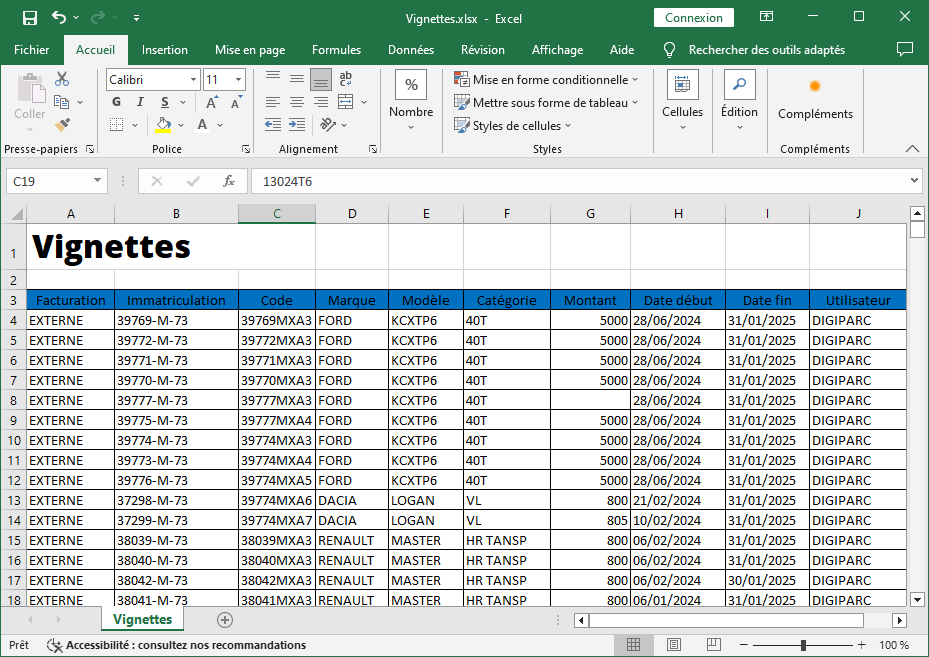This screenshot has width=929, height=657.
Task: Toggle bold (G) formatting
Action: 117,102
